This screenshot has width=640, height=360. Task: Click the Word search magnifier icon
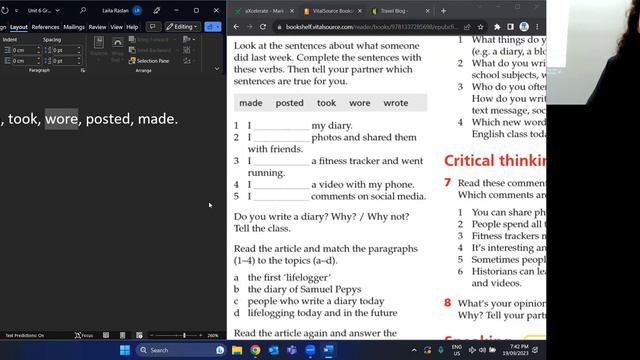pos(83,10)
